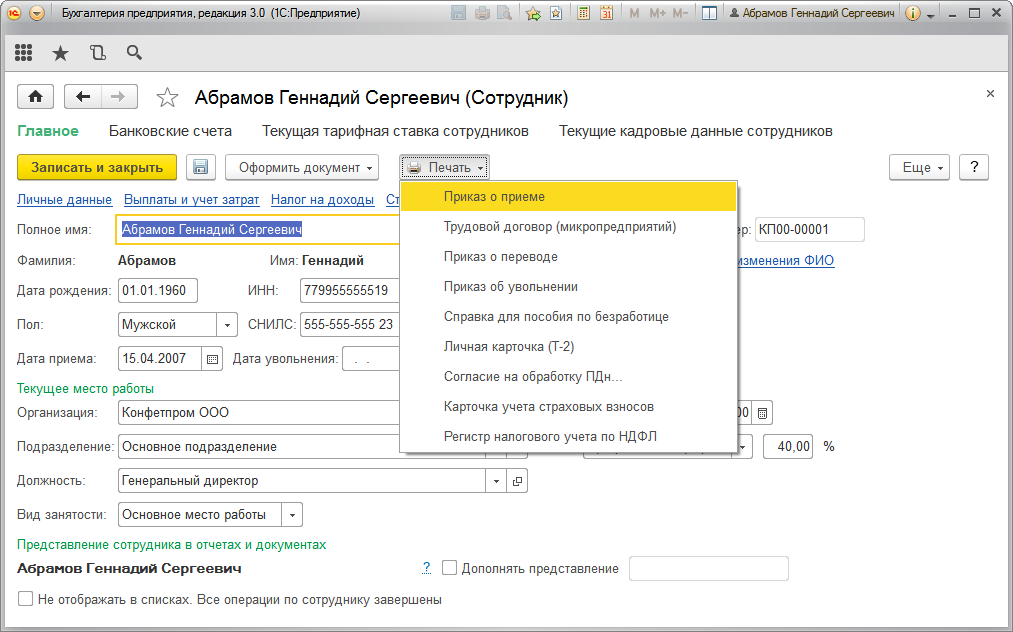1013x632 pixels.
Task: Select Согласие на обработку ПДн
Action: tap(569, 376)
